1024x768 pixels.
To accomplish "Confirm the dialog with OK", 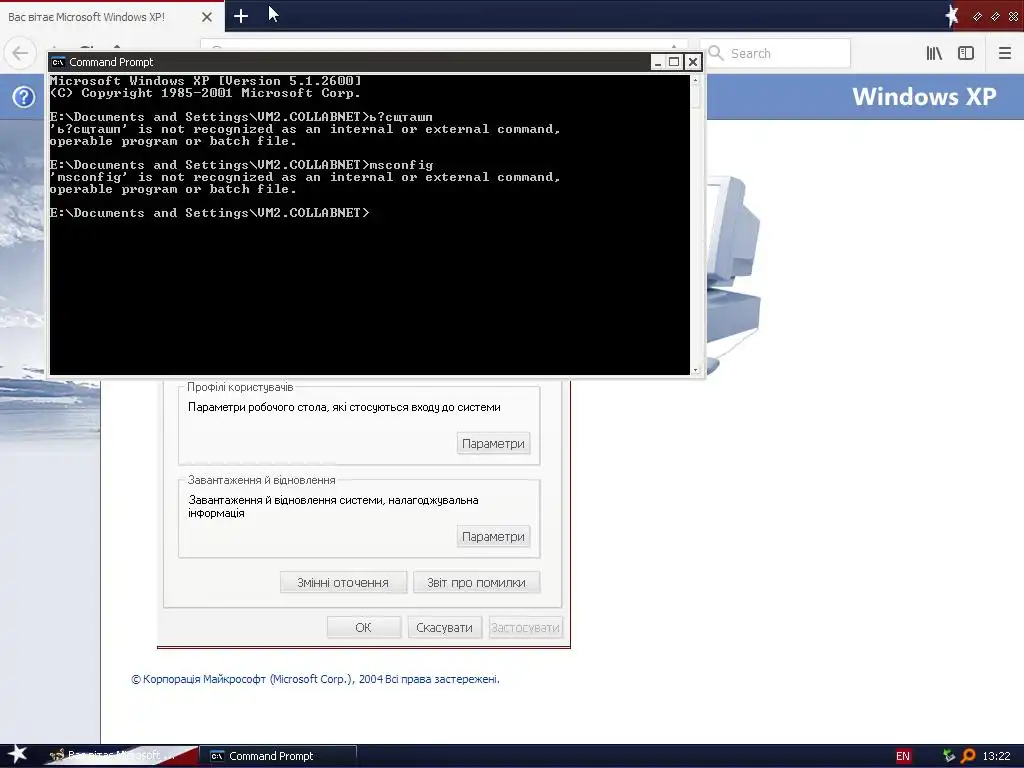I will pos(364,628).
